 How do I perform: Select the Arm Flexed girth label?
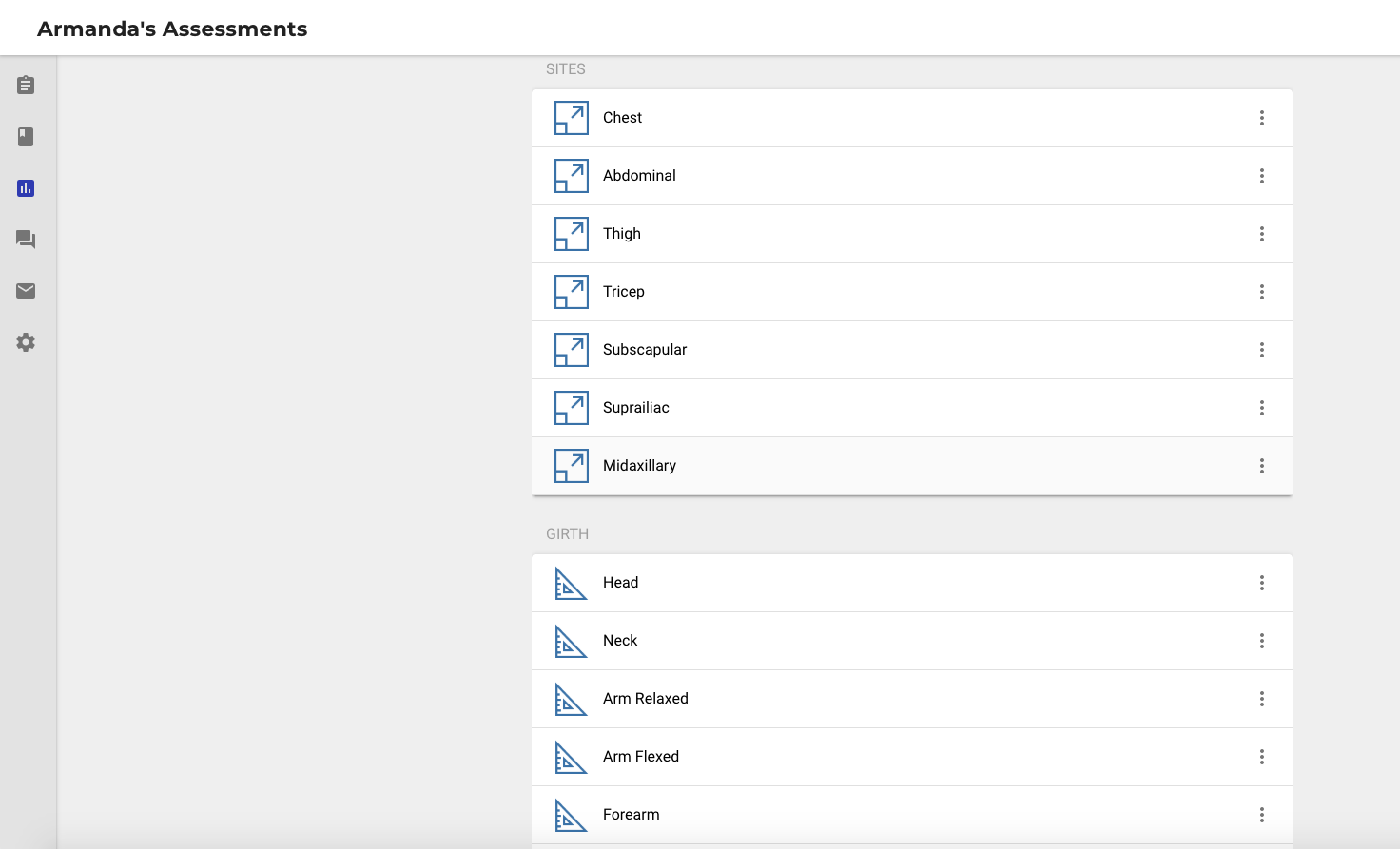[x=641, y=757]
